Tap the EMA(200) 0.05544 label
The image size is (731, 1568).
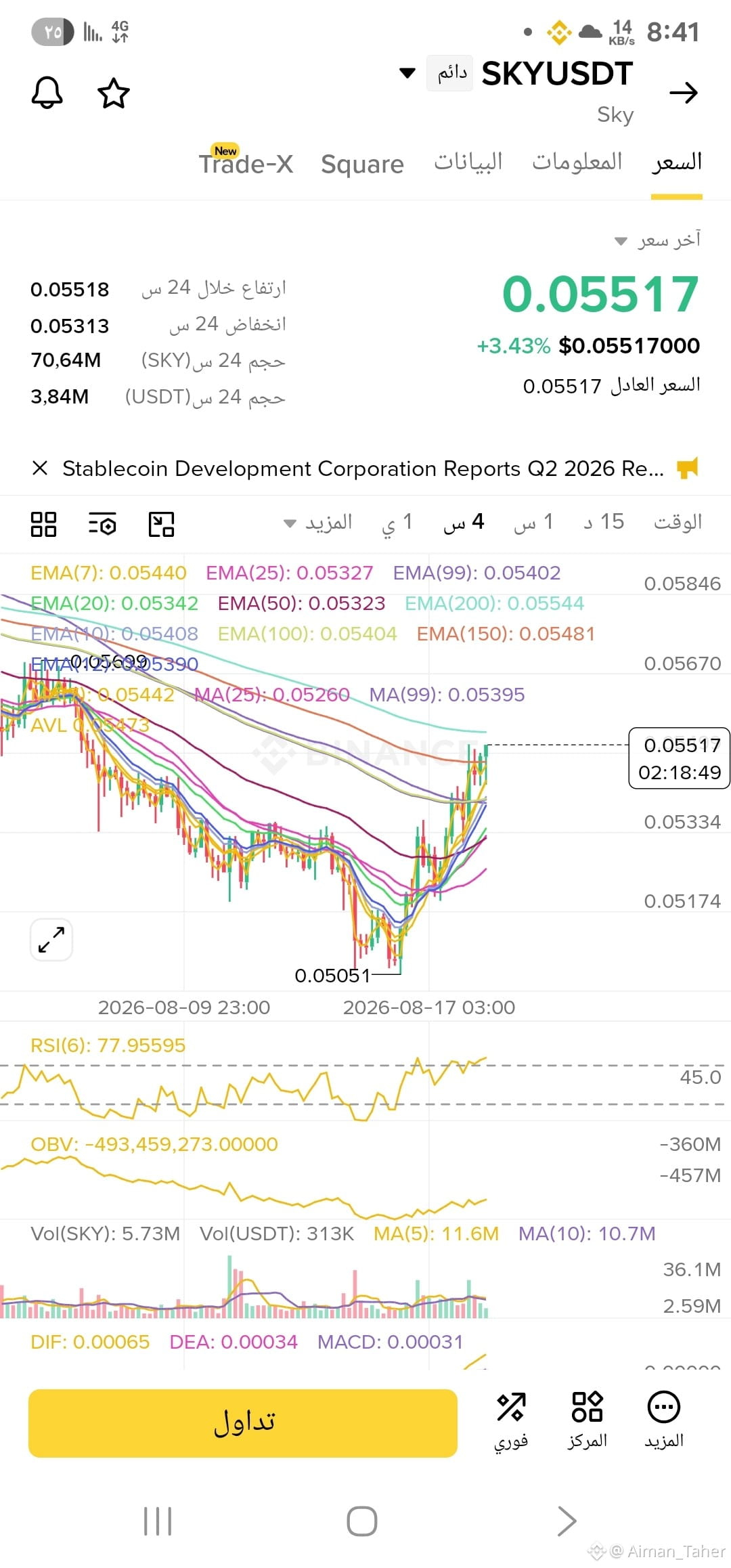[x=494, y=603]
